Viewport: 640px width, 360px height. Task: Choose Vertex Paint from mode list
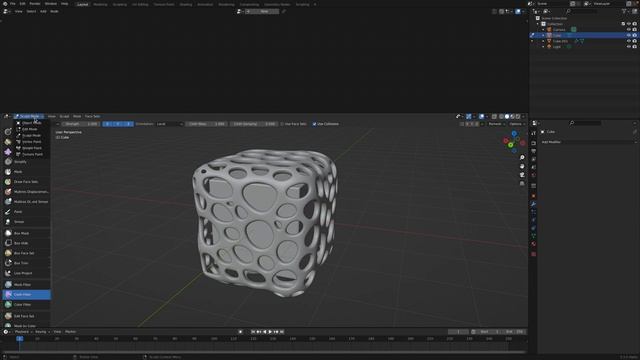32,142
